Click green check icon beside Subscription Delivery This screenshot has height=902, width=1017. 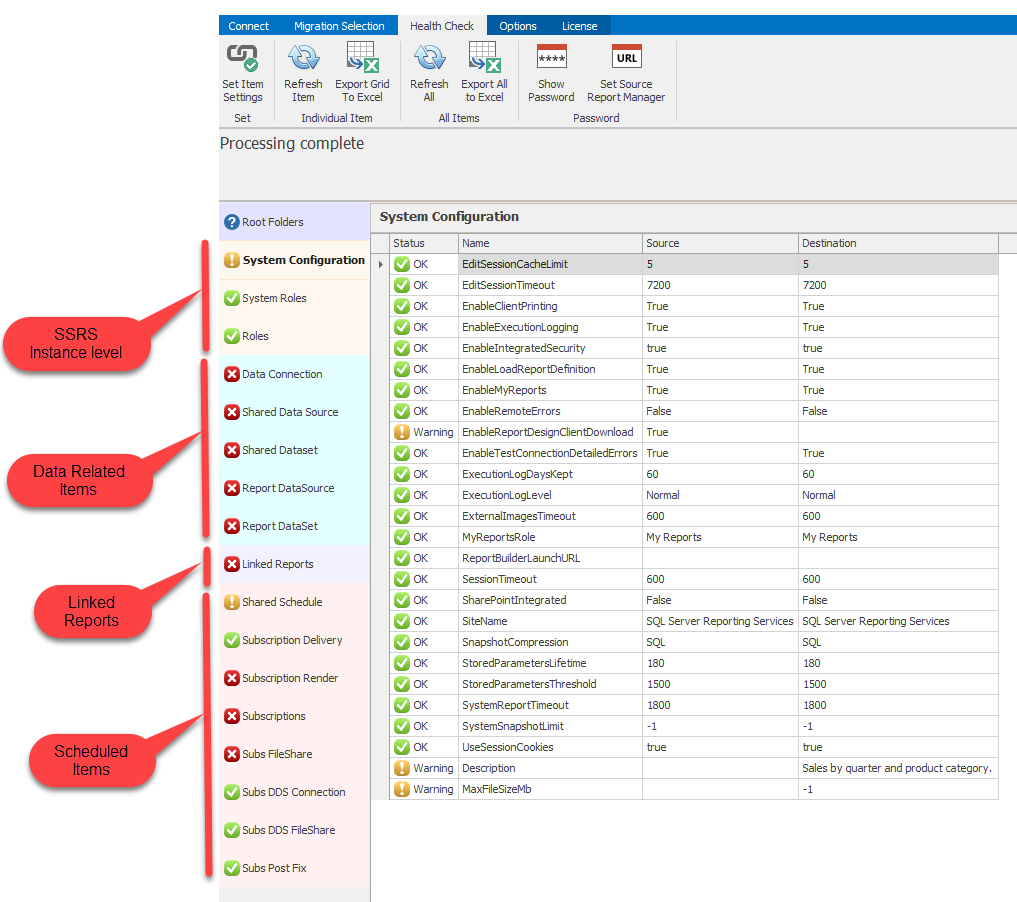tap(232, 640)
